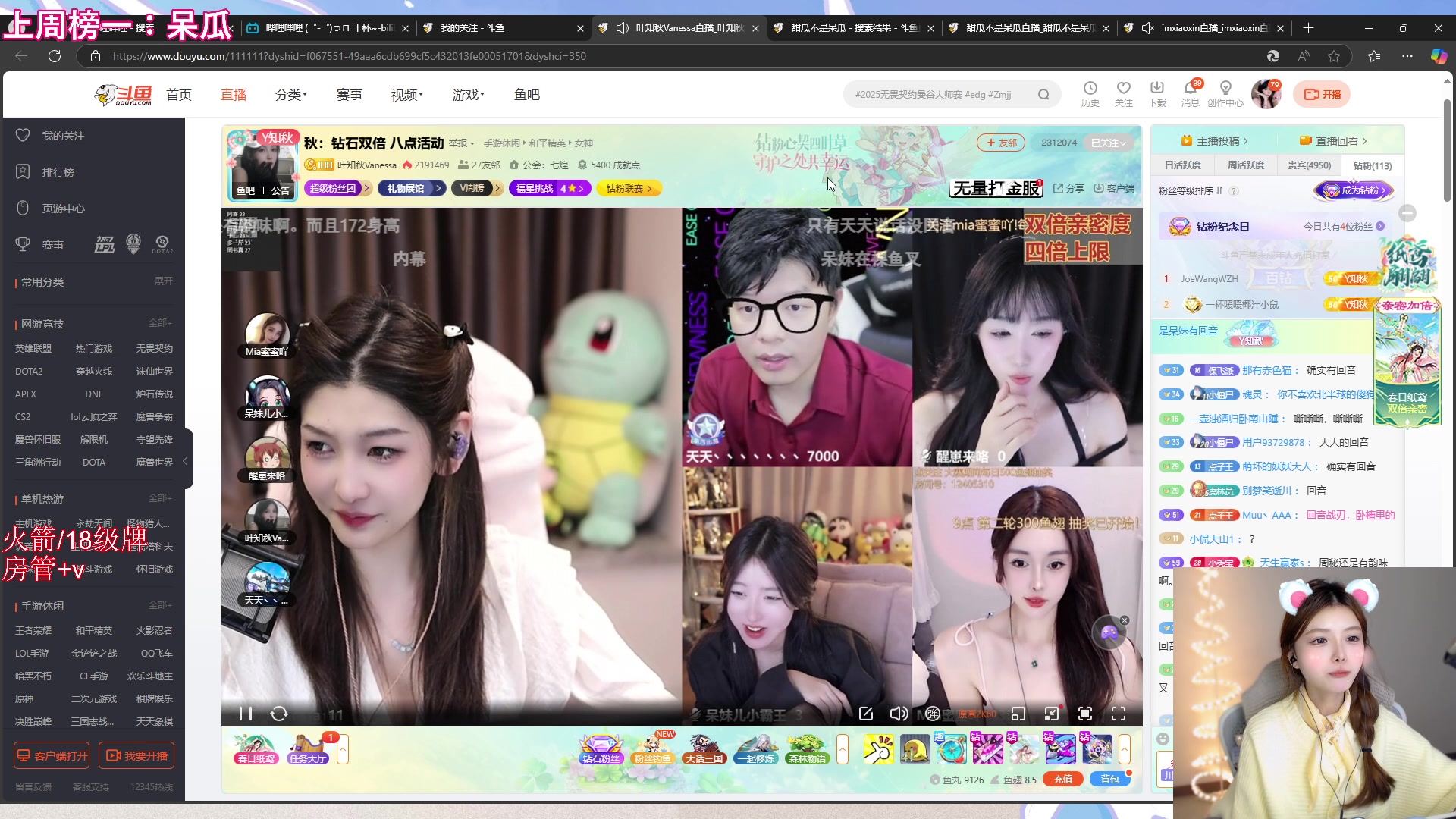Image resolution: width=1456 pixels, height=819 pixels.
Task: Open 一起修炼 game icon
Action: (x=756, y=748)
